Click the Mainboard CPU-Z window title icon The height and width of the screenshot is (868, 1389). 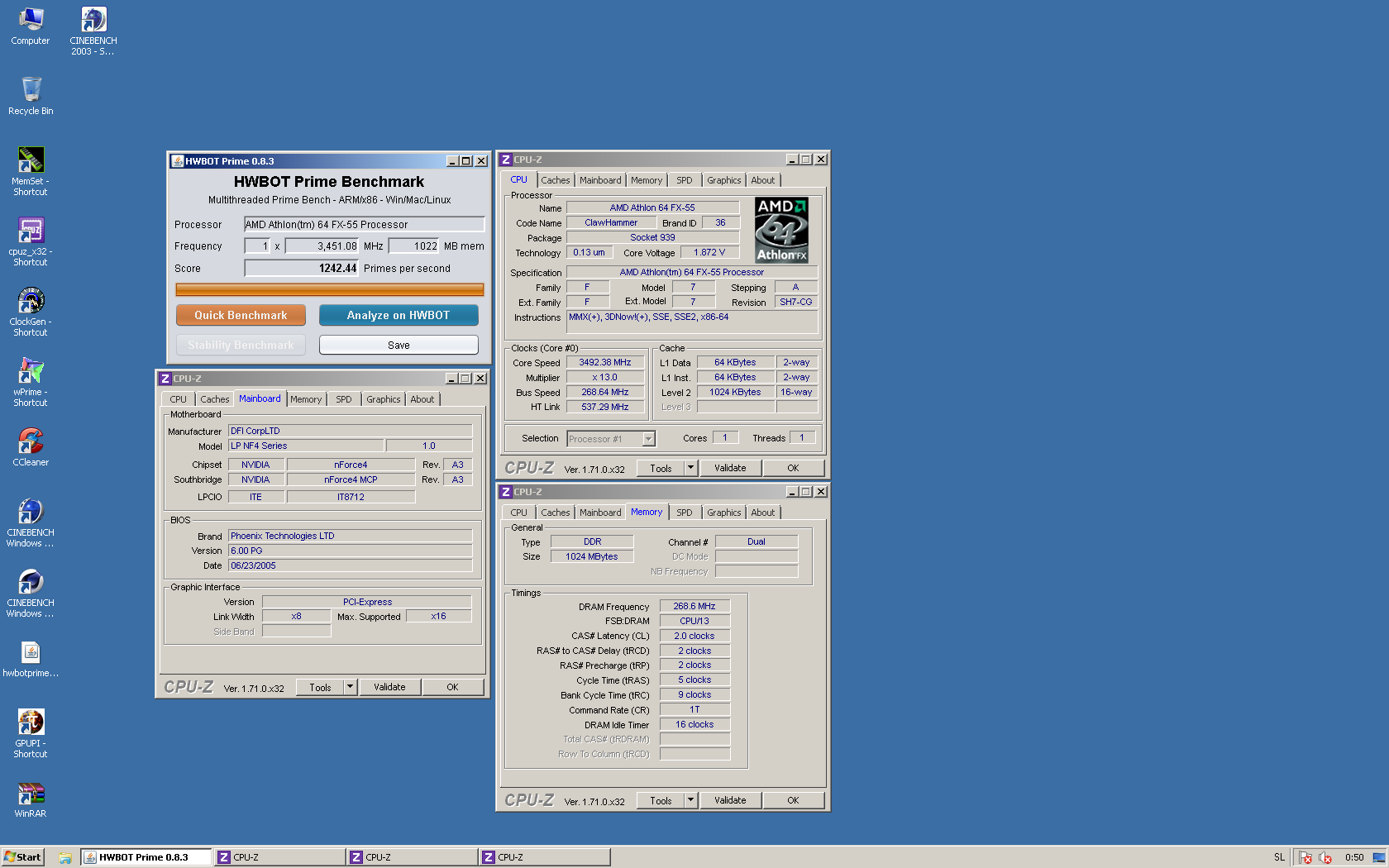point(165,379)
